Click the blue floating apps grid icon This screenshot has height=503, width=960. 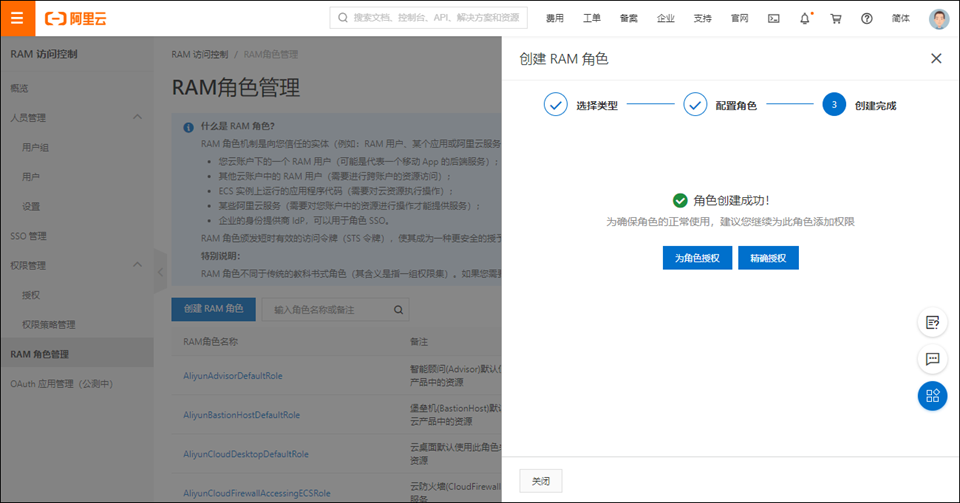click(932, 395)
